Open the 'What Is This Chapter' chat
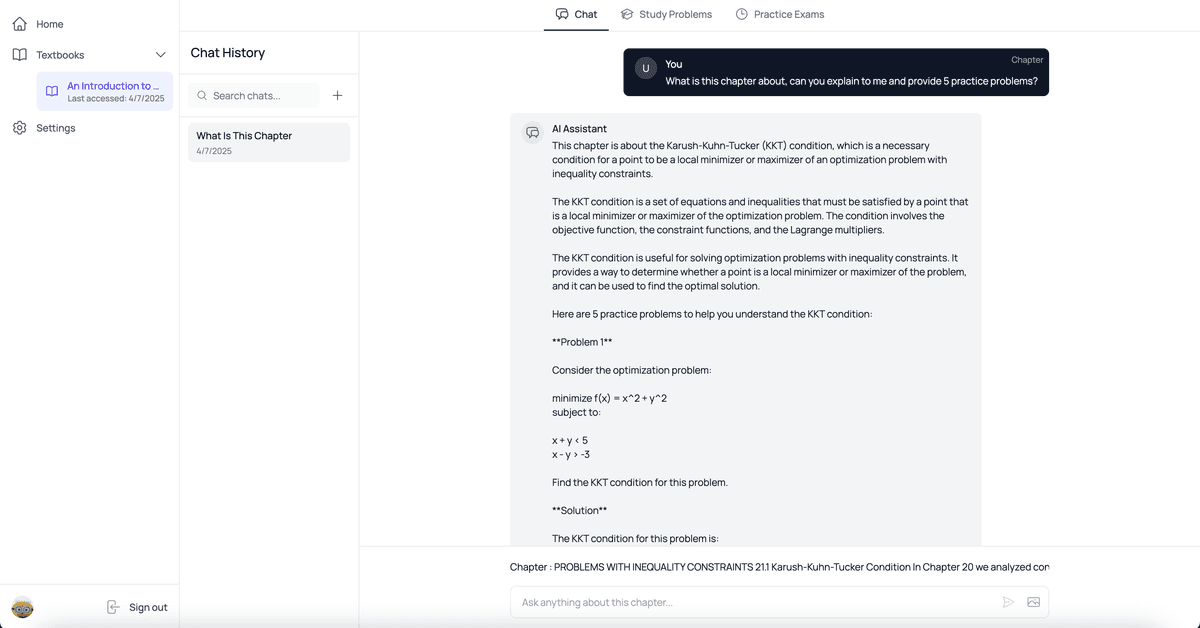Image resolution: width=1200 pixels, height=628 pixels. tap(269, 142)
